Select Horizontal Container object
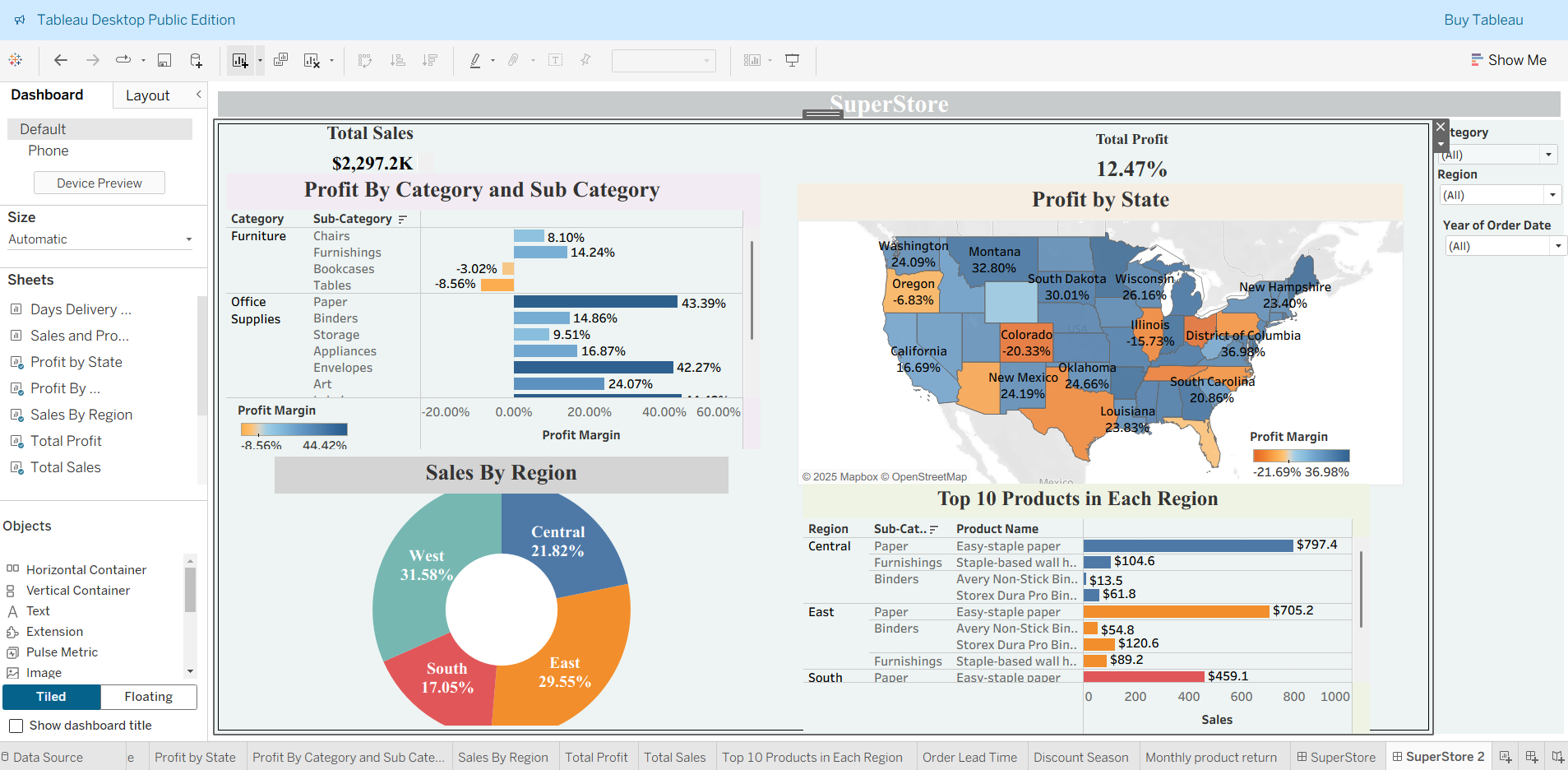 click(x=86, y=569)
